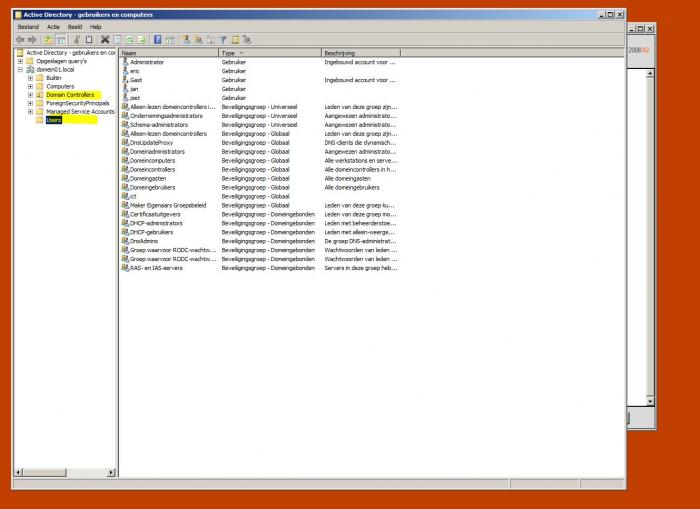Select domein01.local domain node

pos(55,70)
